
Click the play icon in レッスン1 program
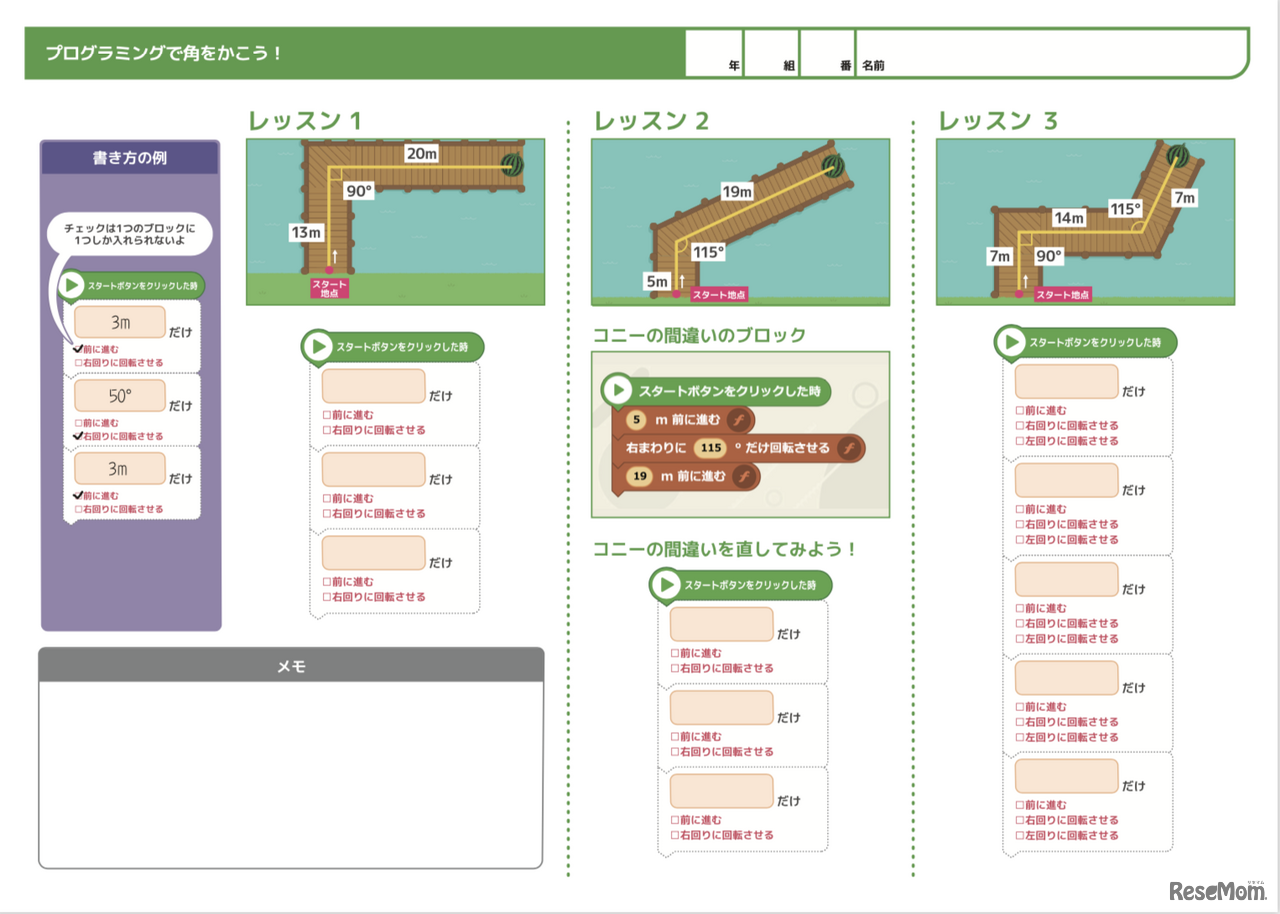pyautogui.click(x=317, y=347)
